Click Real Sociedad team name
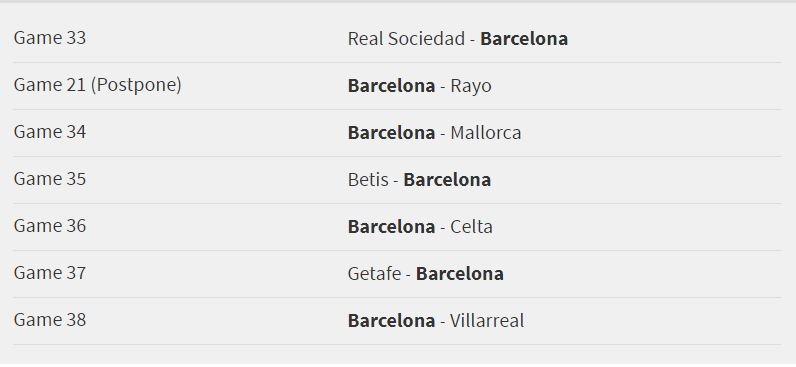Screen dimensions: 796x367 coord(407,39)
